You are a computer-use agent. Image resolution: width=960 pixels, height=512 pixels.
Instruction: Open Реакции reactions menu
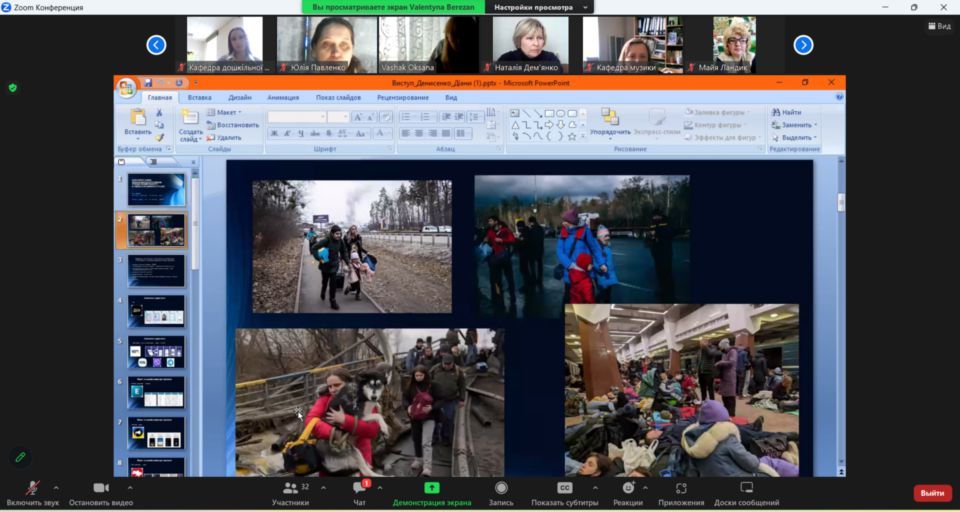coord(628,488)
